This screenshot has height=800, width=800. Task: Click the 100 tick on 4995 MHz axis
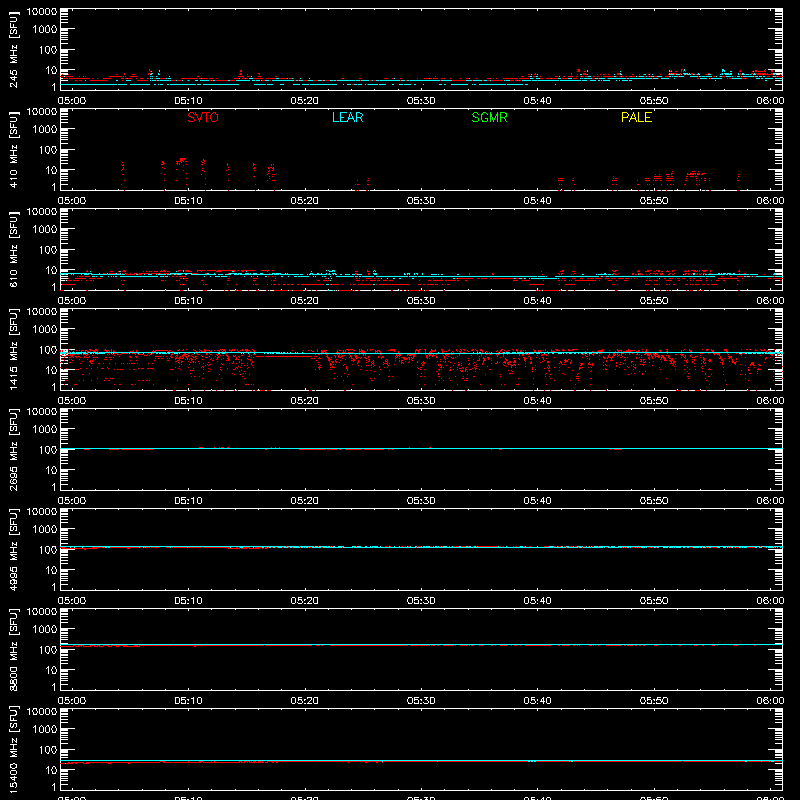pyautogui.click(x=48, y=550)
